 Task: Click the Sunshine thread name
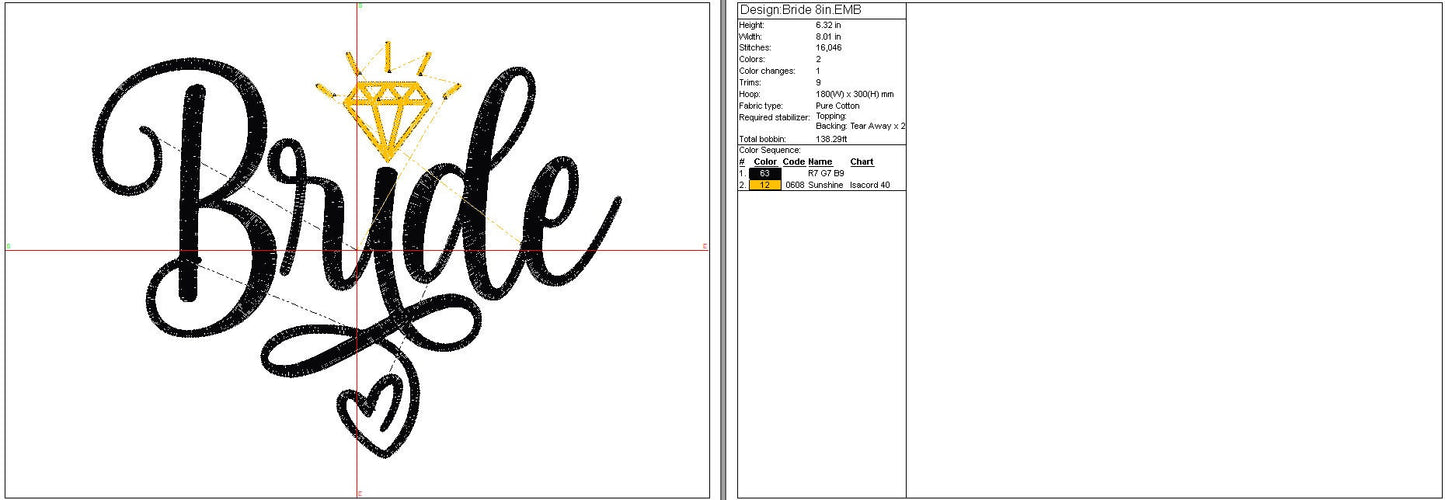point(826,185)
